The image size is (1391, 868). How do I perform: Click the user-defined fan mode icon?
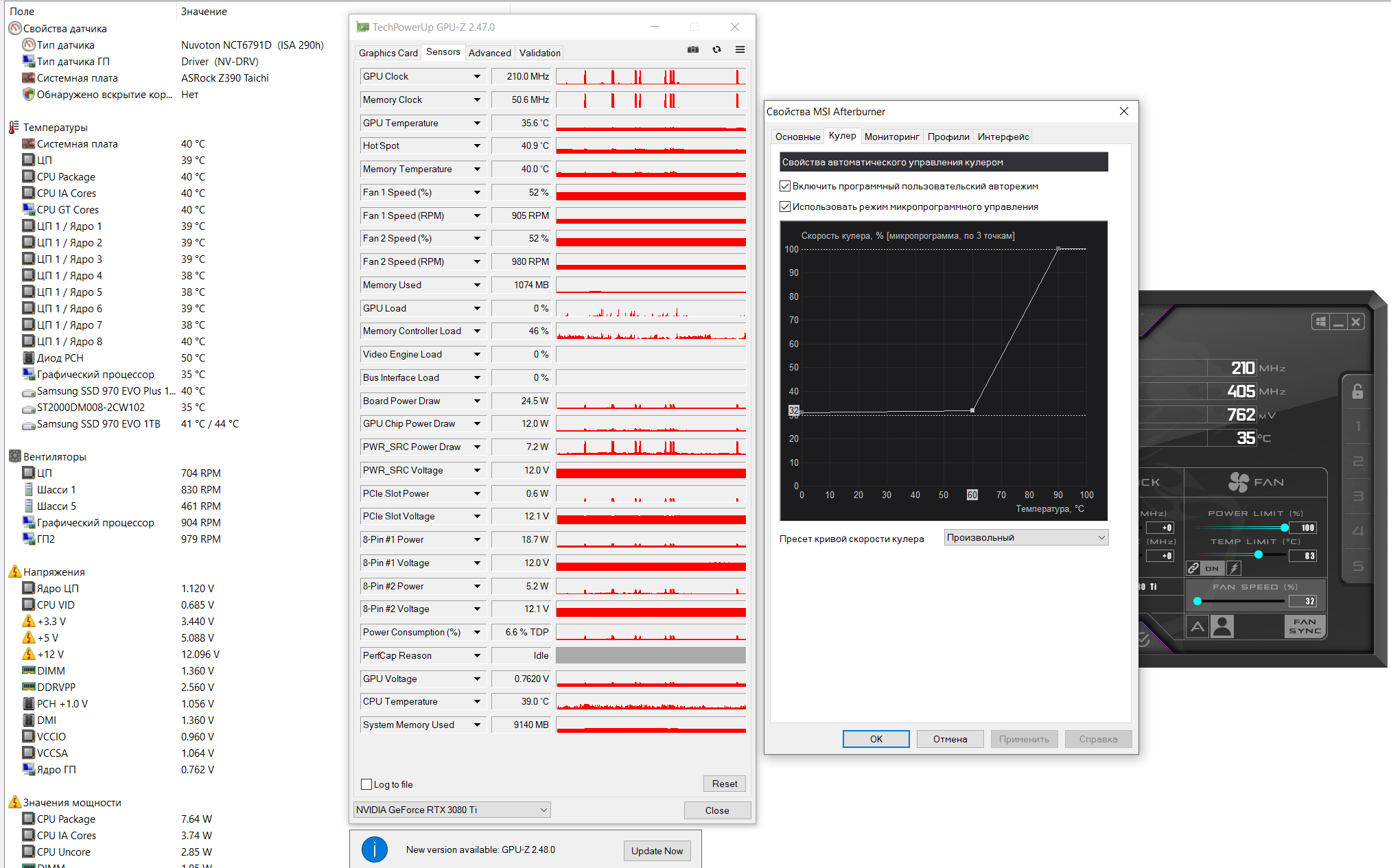(1222, 626)
